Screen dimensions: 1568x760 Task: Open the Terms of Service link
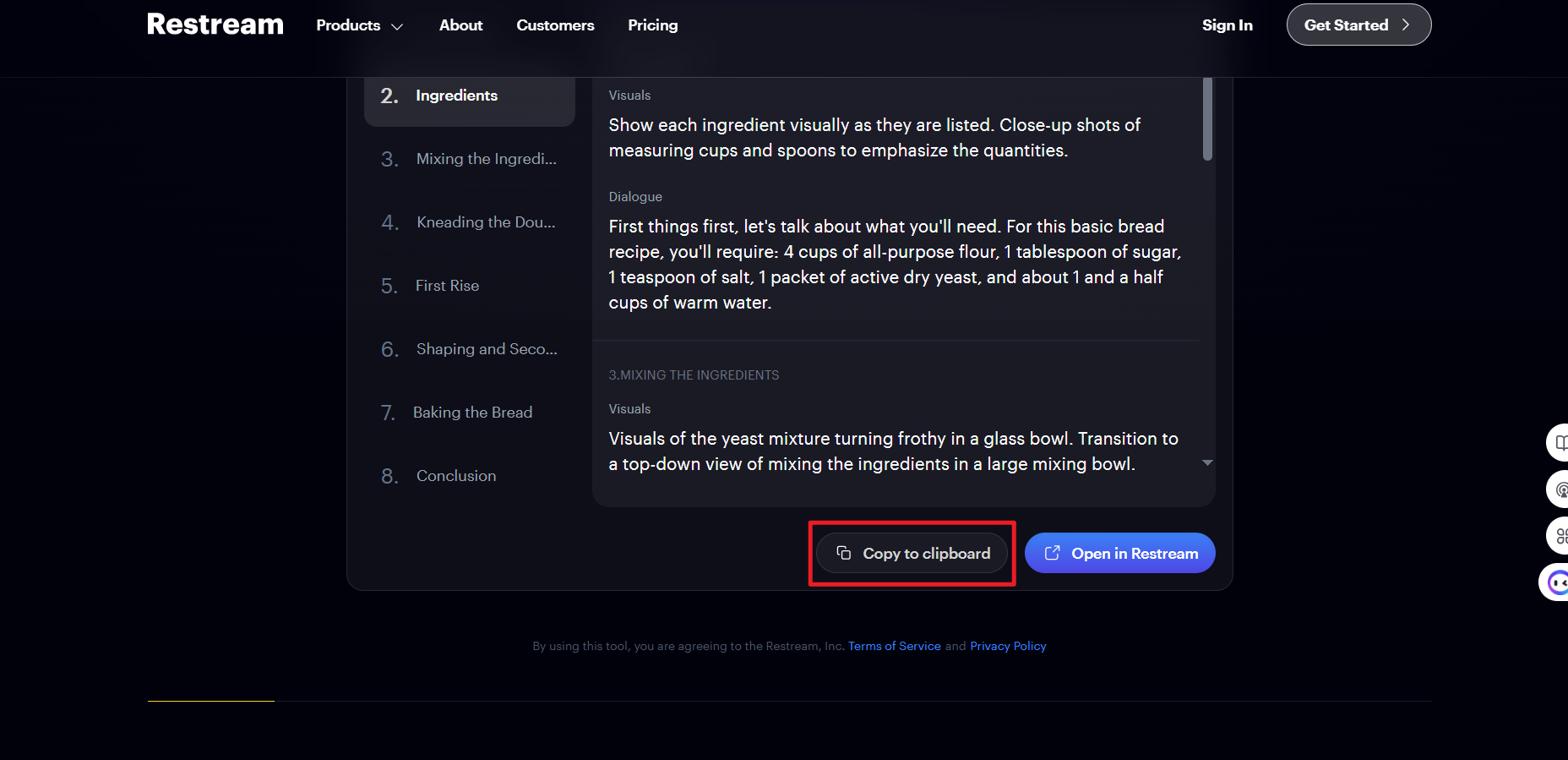894,646
